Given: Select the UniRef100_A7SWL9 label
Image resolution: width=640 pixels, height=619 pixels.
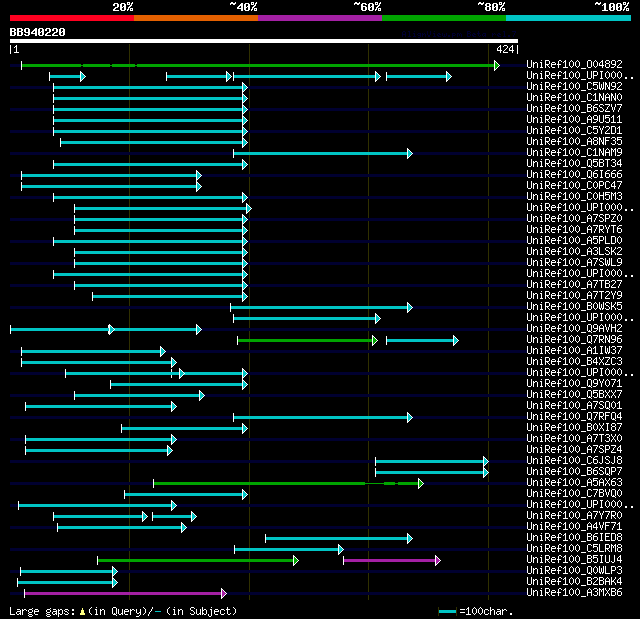Looking at the screenshot, I should click(x=574, y=262).
